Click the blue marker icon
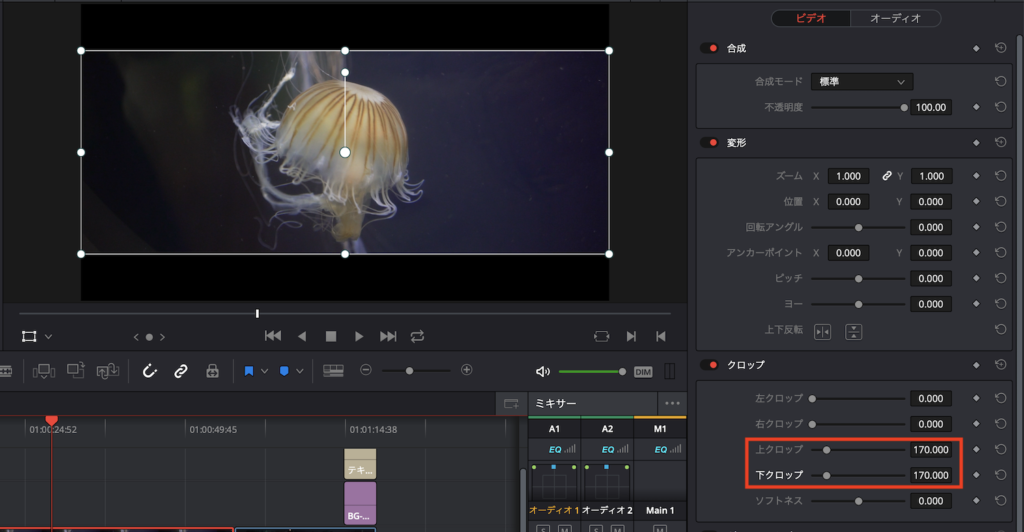The image size is (1024, 532). coord(284,371)
